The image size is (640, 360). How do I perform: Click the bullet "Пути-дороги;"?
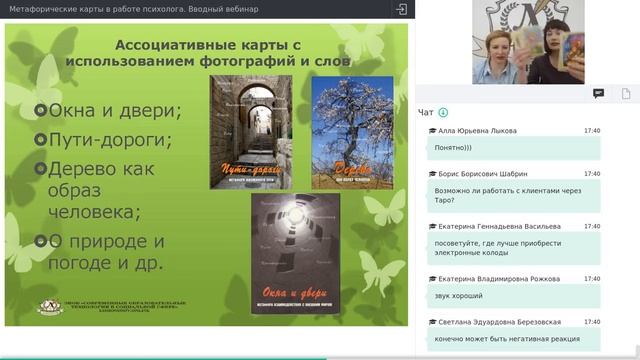tap(103, 140)
